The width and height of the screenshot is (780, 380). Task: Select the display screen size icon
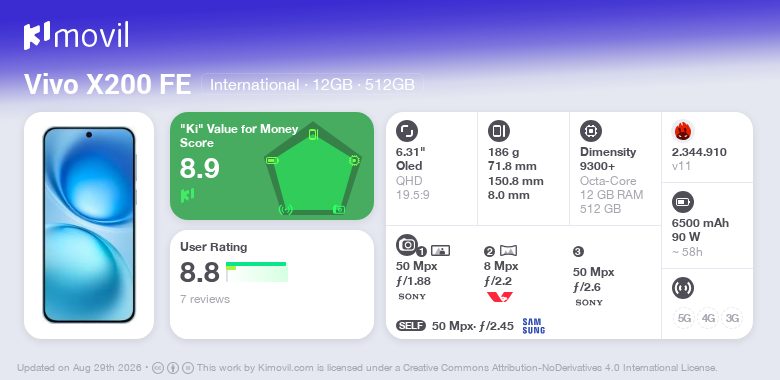[x=407, y=131]
